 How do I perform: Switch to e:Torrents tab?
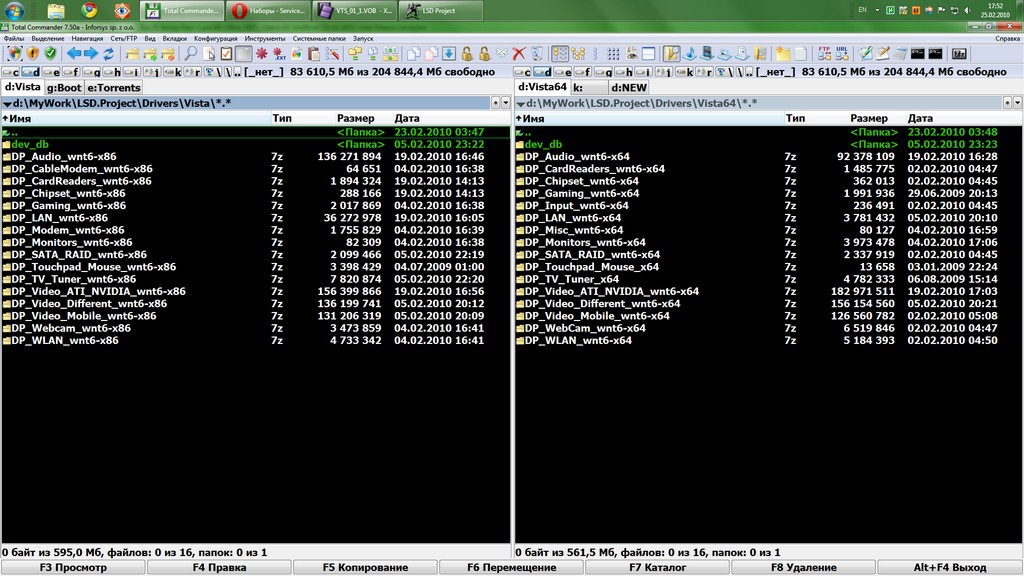tap(114, 88)
